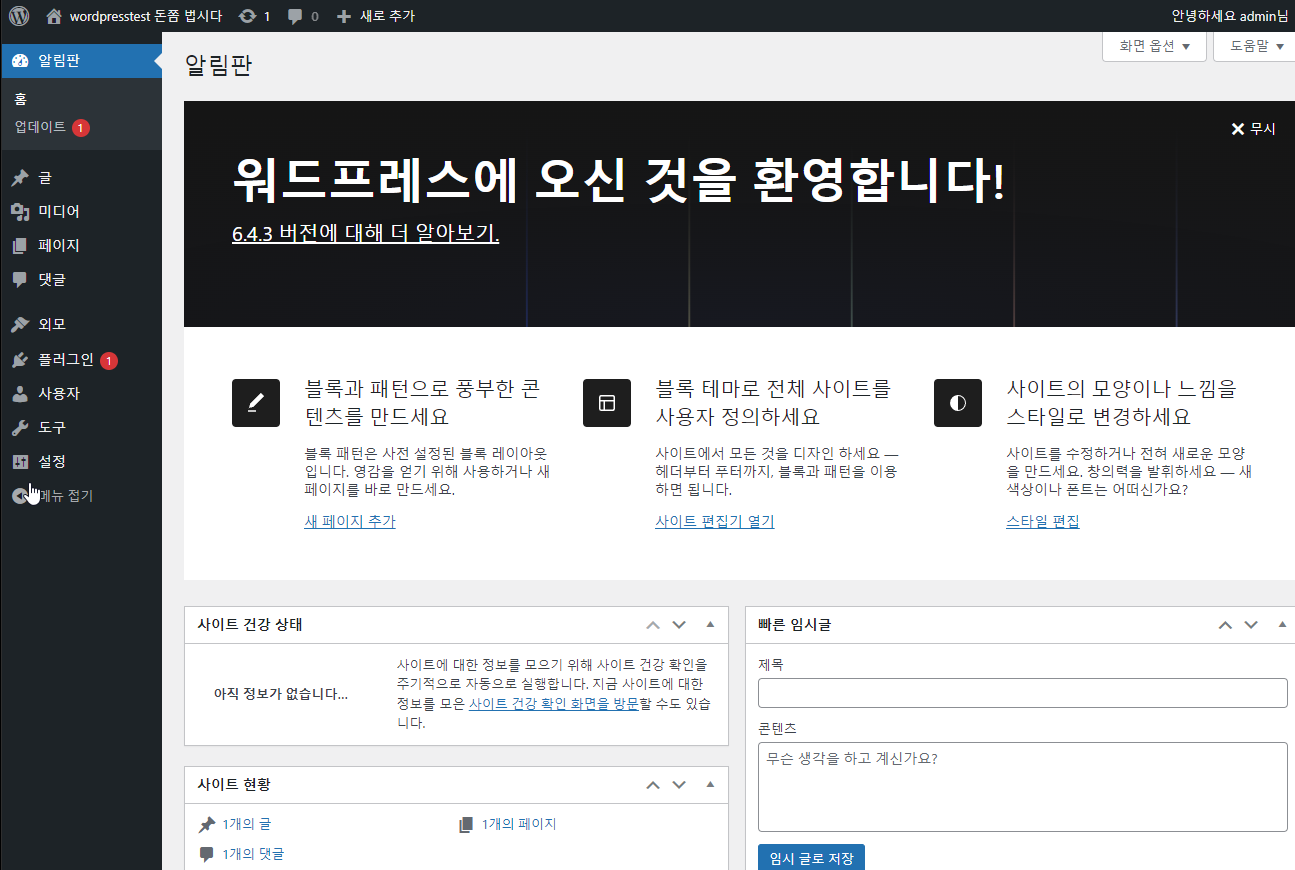Move 사이트 현황 panel up
The image size is (1295, 870).
tap(653, 785)
